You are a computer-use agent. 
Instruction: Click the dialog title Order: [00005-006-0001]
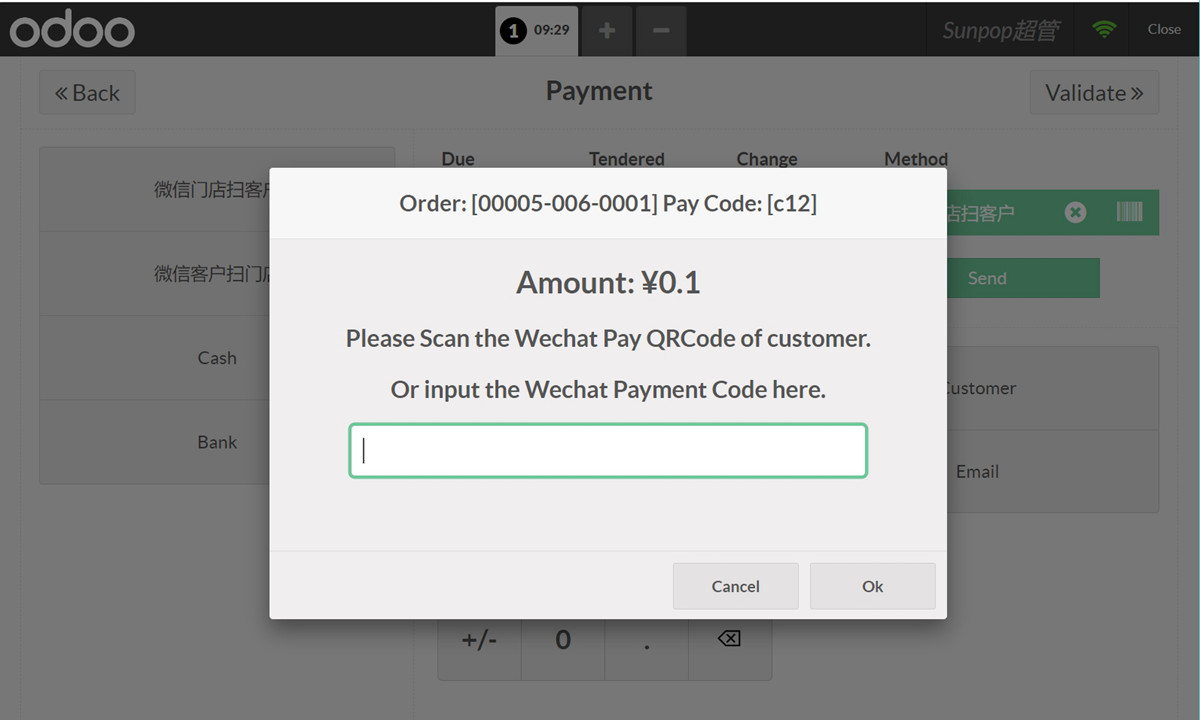608,203
